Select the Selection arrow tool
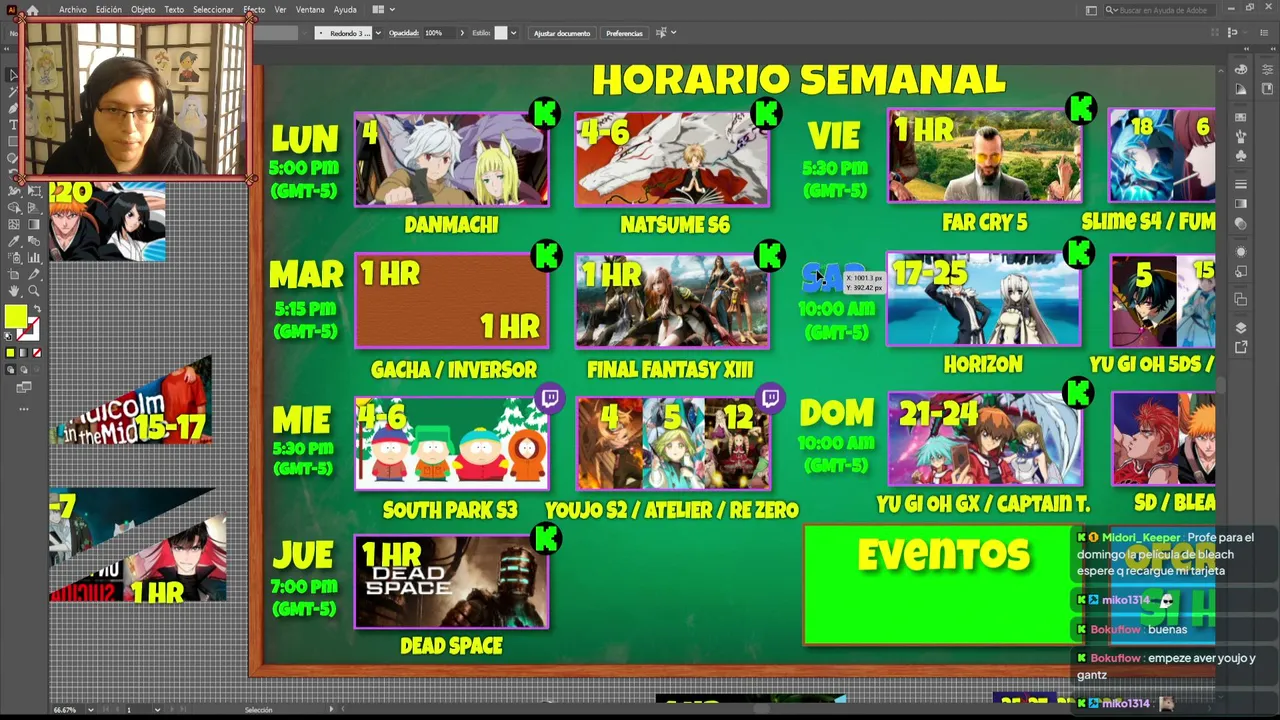 13,75
